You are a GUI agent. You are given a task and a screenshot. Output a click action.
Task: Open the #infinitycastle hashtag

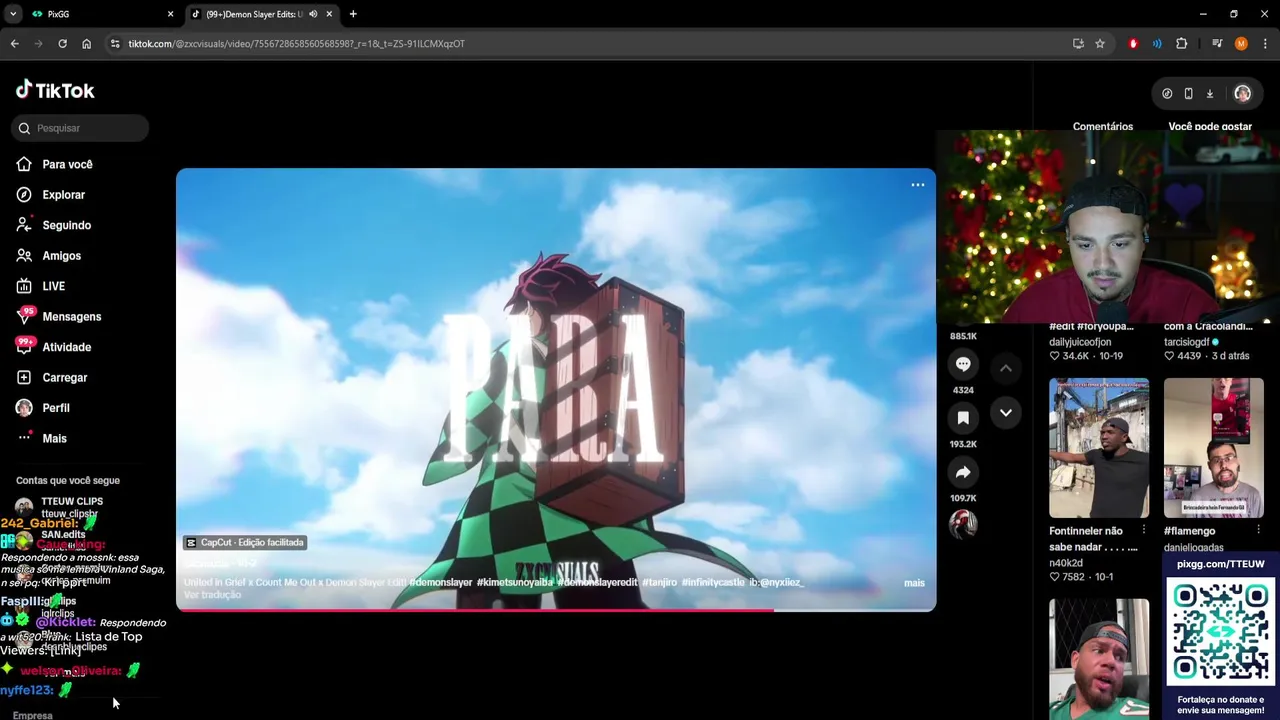point(713,583)
